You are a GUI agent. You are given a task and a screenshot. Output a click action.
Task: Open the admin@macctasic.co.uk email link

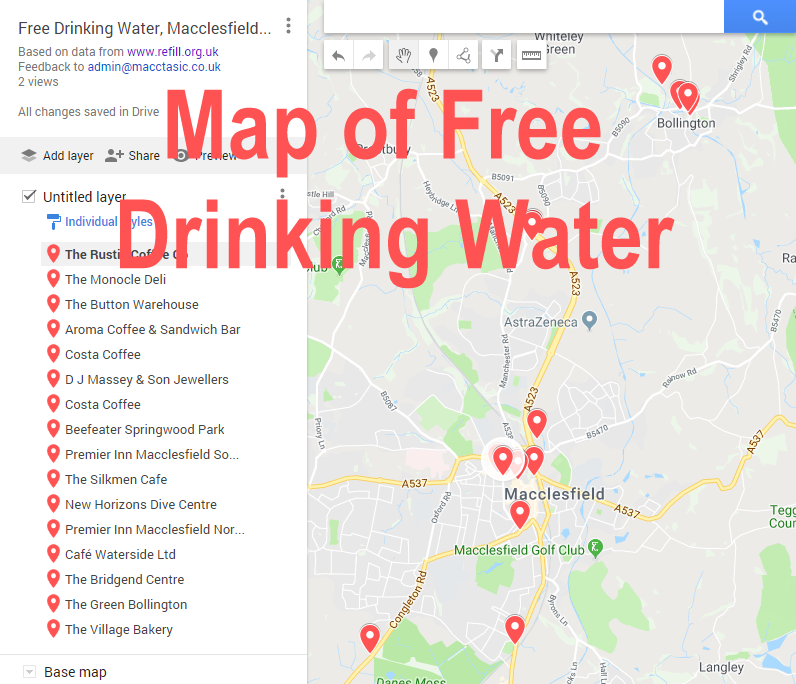[154, 67]
